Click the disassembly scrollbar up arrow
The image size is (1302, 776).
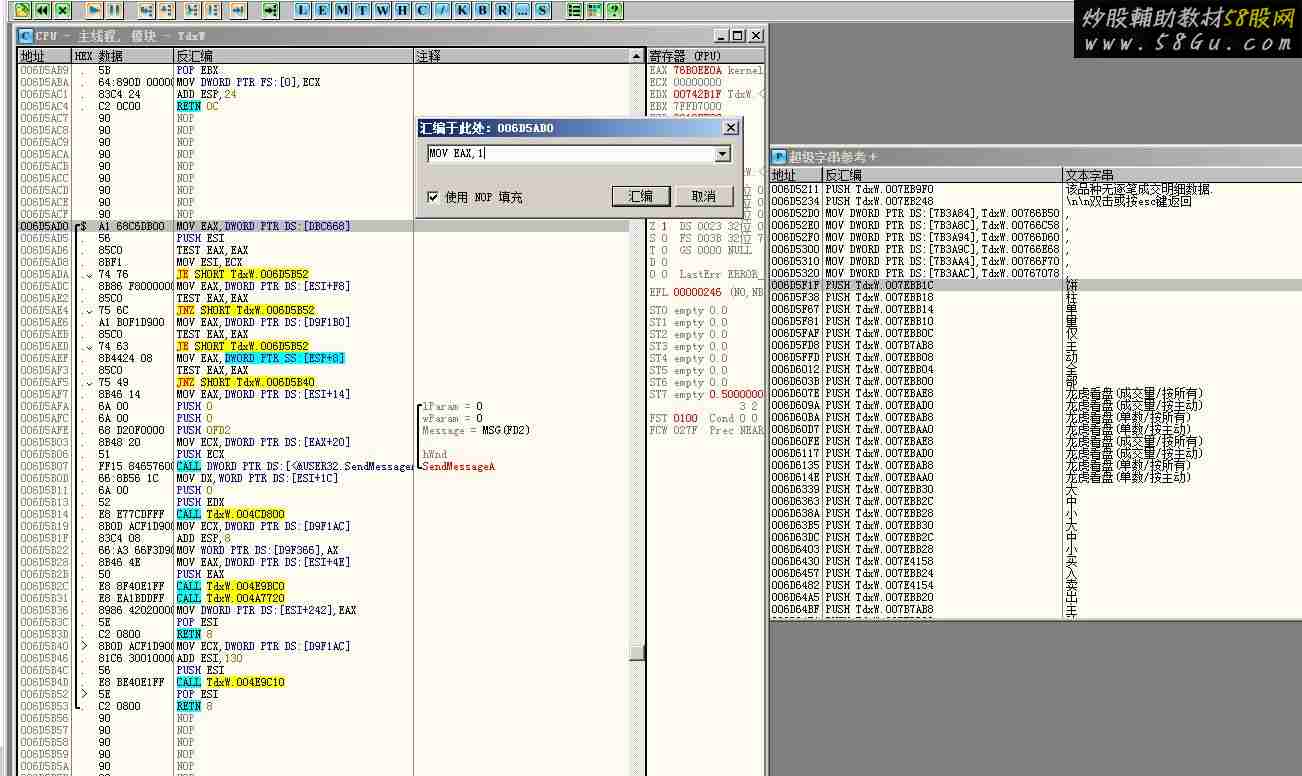click(x=637, y=57)
